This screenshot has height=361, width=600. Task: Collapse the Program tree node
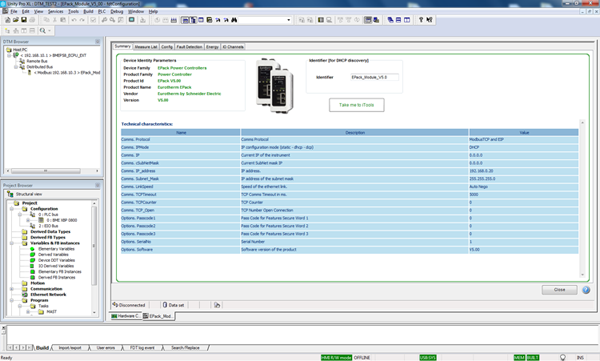coord(12,301)
